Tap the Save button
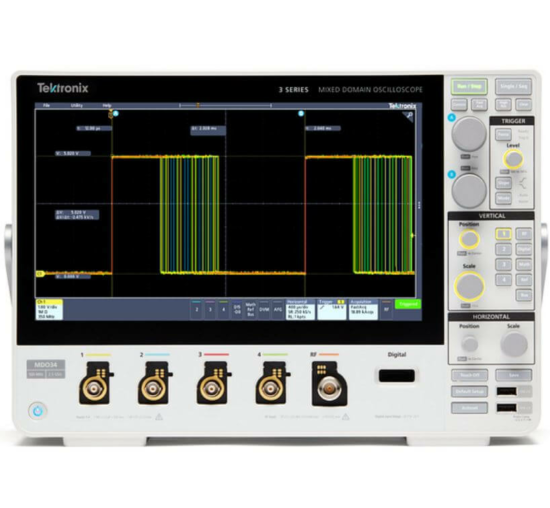 click(x=514, y=375)
